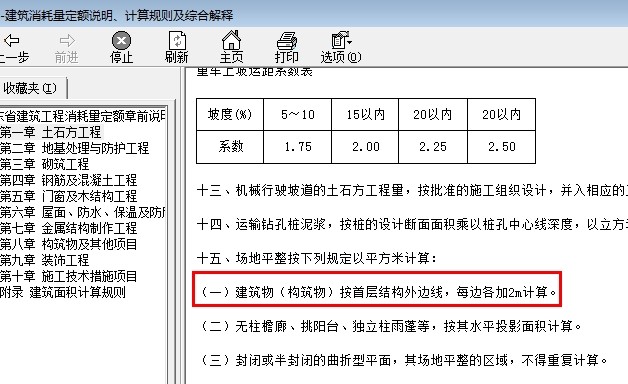Open 第三章 砌筑工程 chapter
628x384 pixels.
point(44,164)
